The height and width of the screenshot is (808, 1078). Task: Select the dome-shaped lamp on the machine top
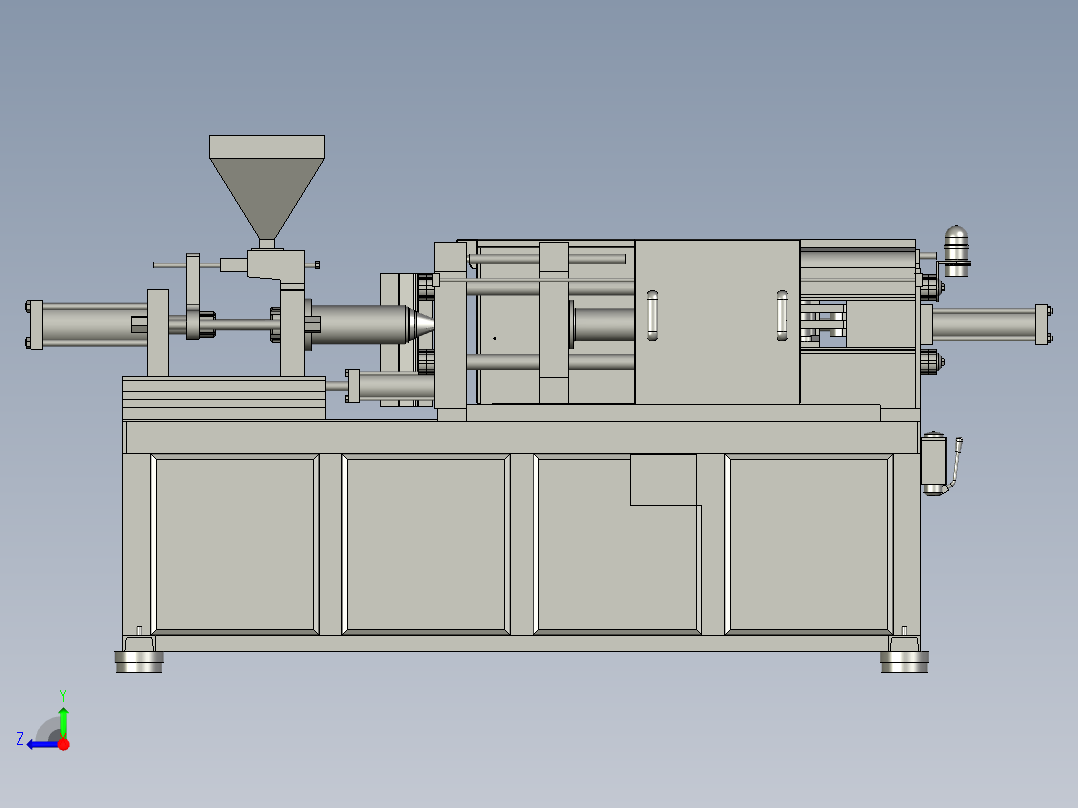pos(956,250)
